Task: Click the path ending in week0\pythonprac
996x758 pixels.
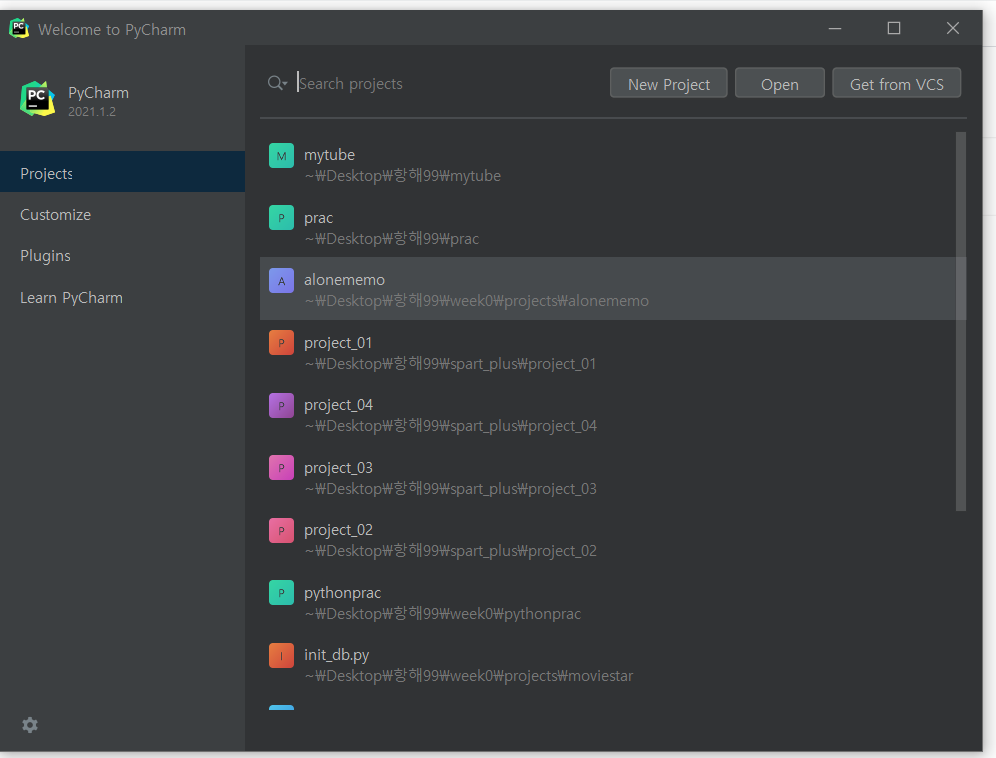Action: click(x=443, y=614)
